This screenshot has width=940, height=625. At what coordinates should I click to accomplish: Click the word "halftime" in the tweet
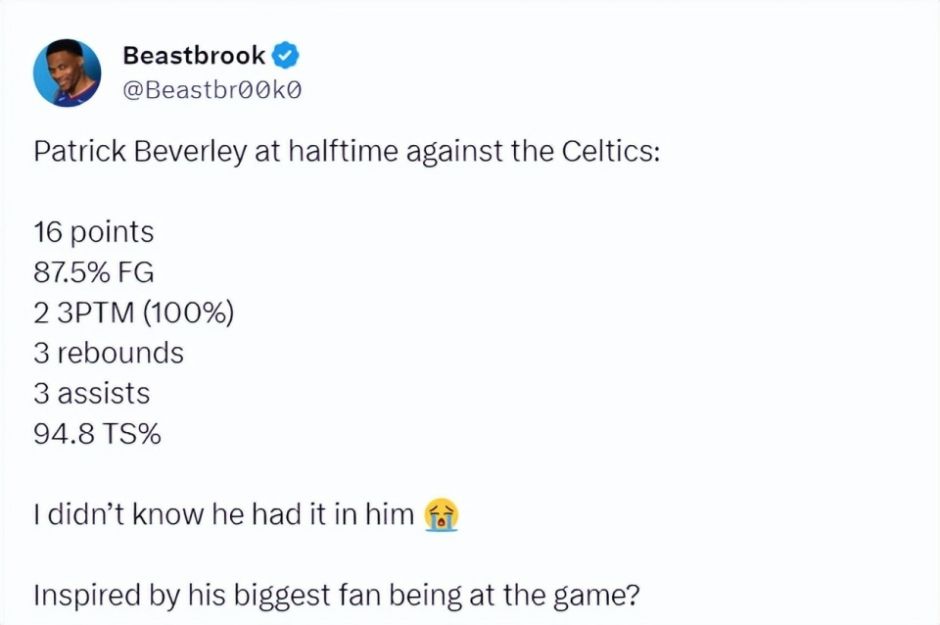tap(340, 153)
